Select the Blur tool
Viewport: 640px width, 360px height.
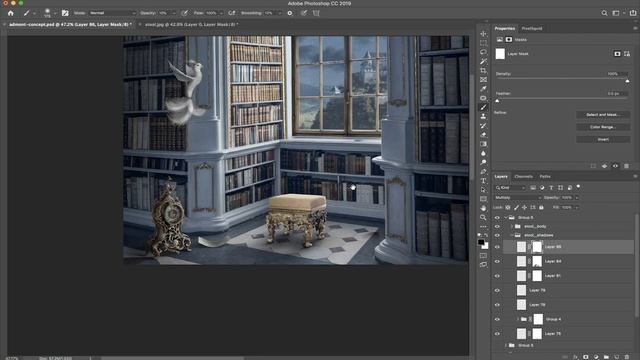click(x=483, y=153)
